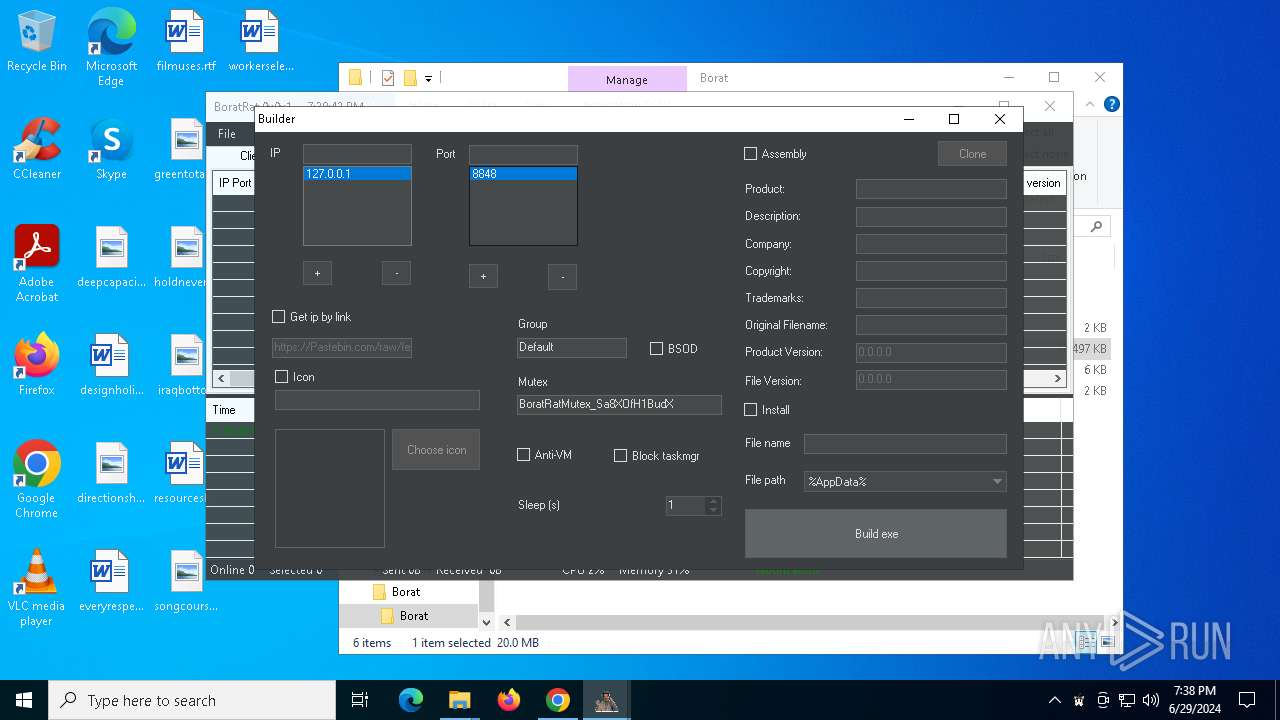The width and height of the screenshot is (1280, 720).
Task: Open VLC media player desktop shortcut
Action: 37,588
